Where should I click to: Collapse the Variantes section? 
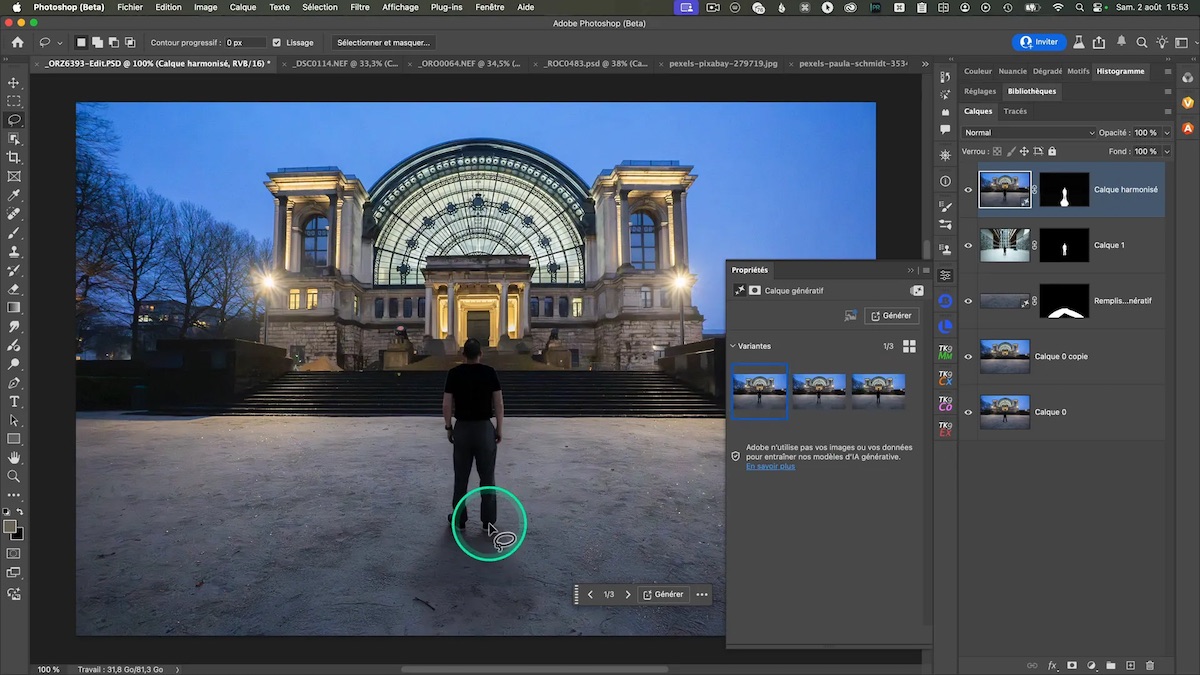click(x=733, y=346)
